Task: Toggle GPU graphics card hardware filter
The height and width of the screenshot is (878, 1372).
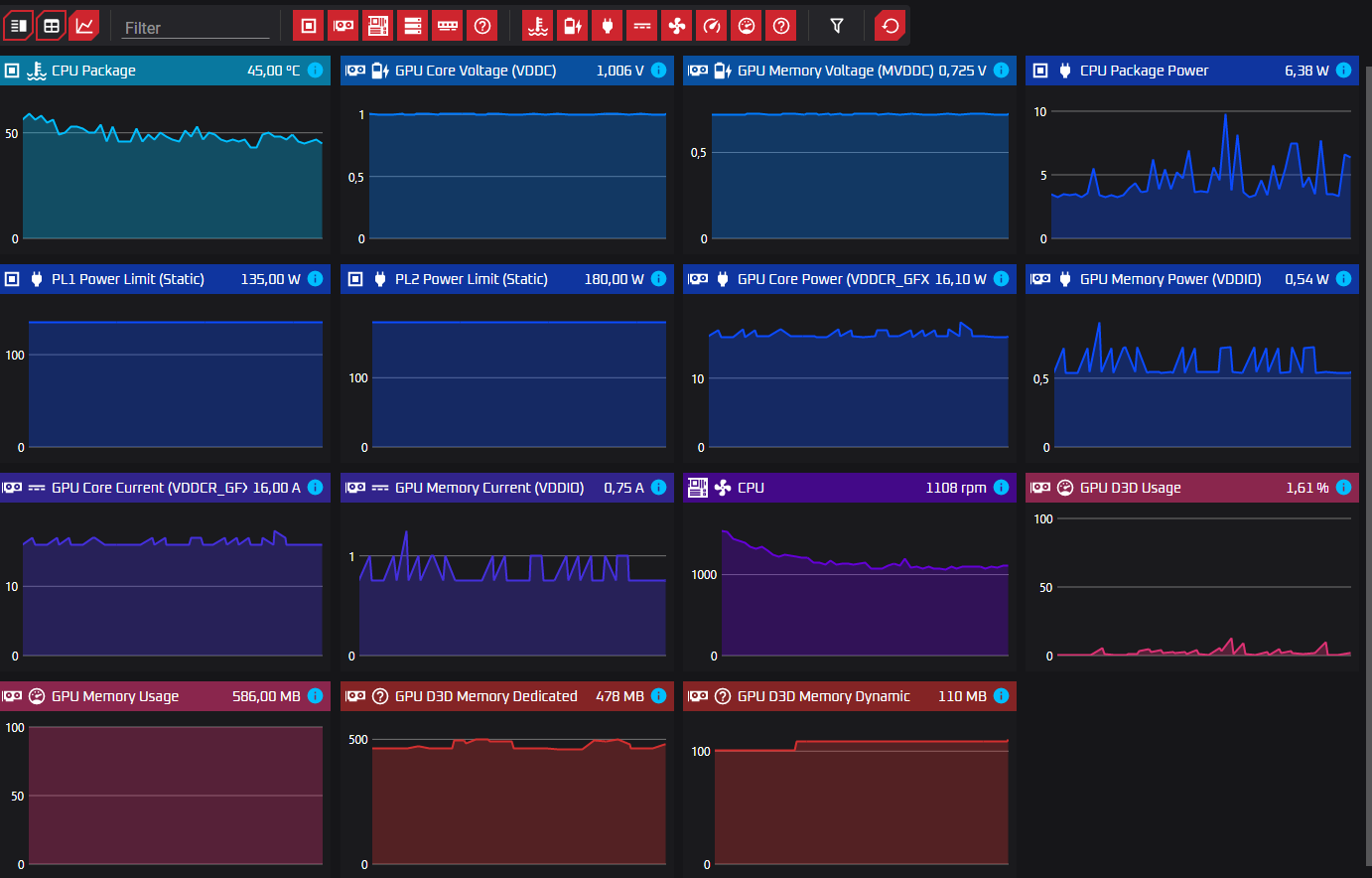Action: pos(343,26)
